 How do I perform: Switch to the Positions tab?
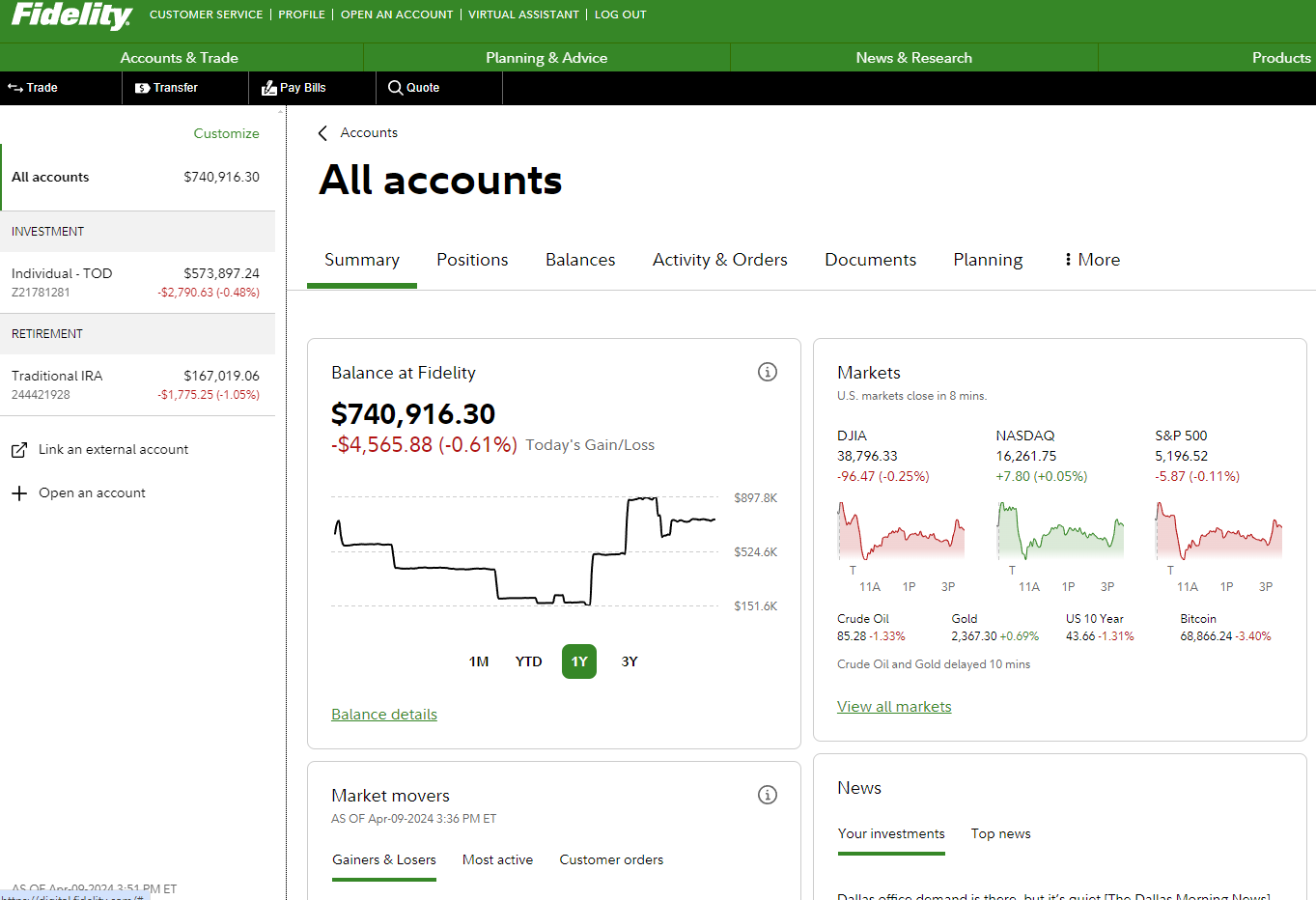click(x=472, y=260)
